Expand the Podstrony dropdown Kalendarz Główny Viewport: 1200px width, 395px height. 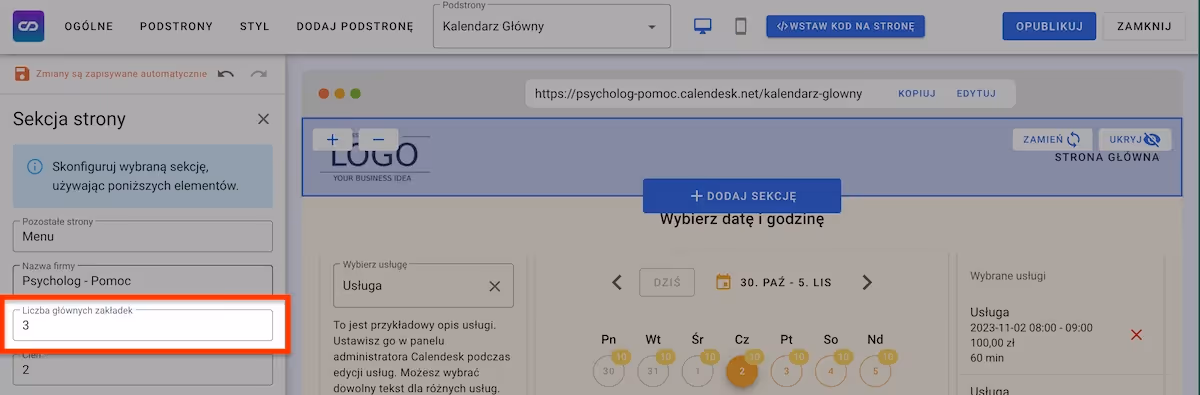(551, 27)
